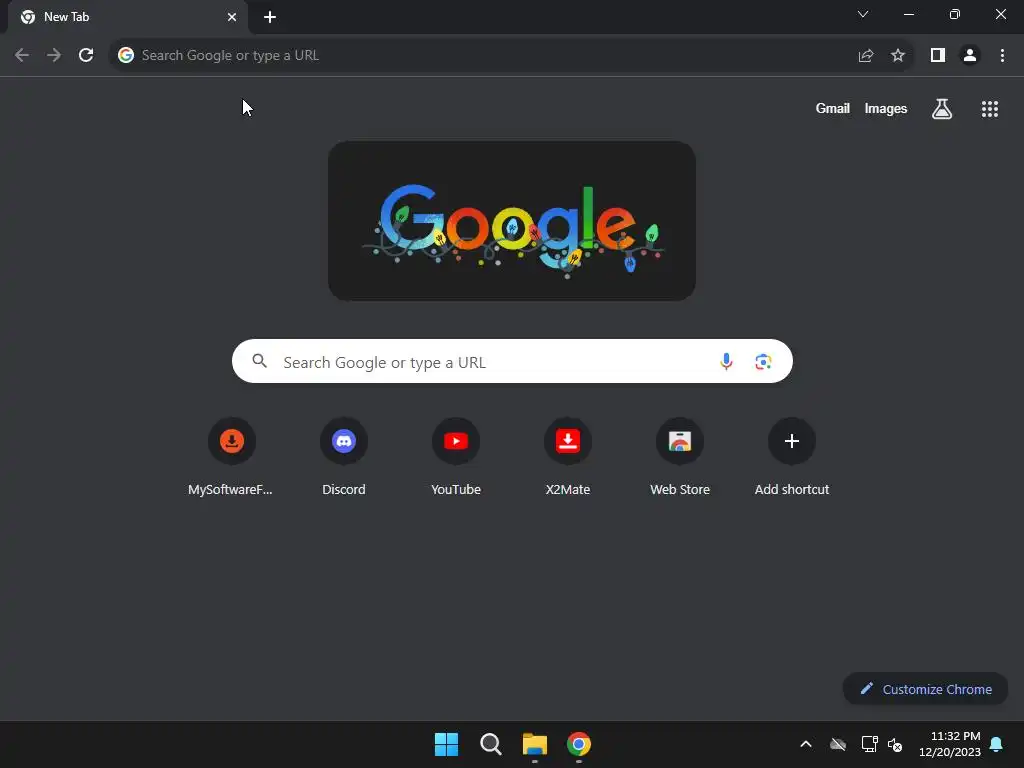Open File Explorer from taskbar
Viewport: 1024px width, 768px height.
pos(535,744)
